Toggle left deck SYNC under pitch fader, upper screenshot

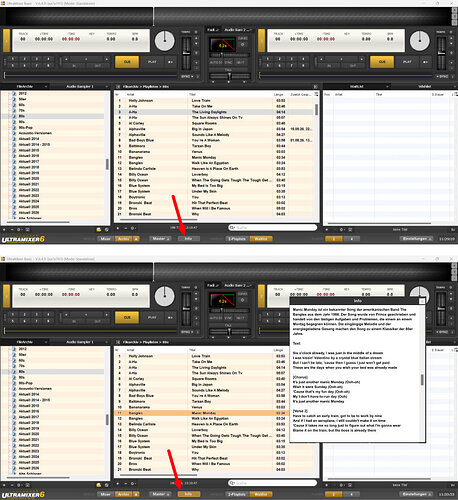(x=186, y=76)
